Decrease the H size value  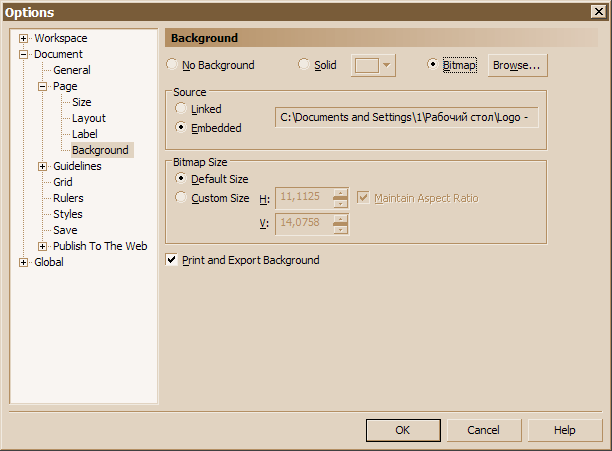(340, 203)
